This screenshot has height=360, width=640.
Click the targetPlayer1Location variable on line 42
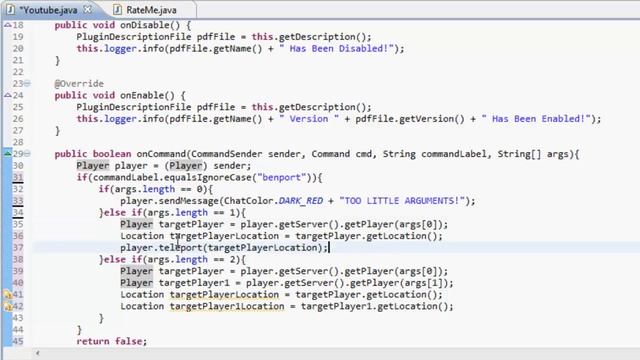[x=227, y=307]
